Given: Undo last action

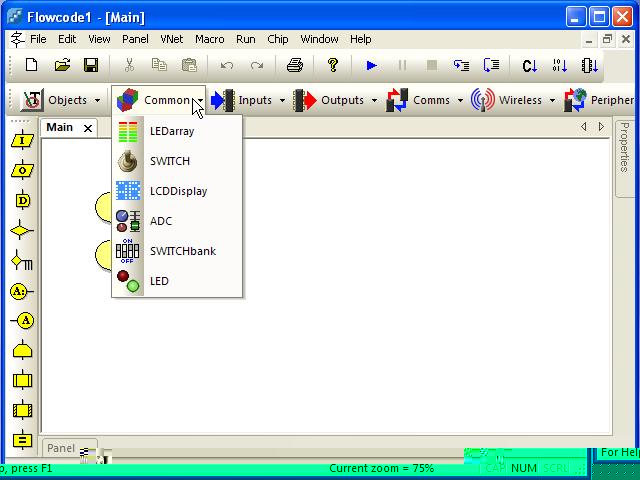Looking at the screenshot, I should (x=227, y=65).
